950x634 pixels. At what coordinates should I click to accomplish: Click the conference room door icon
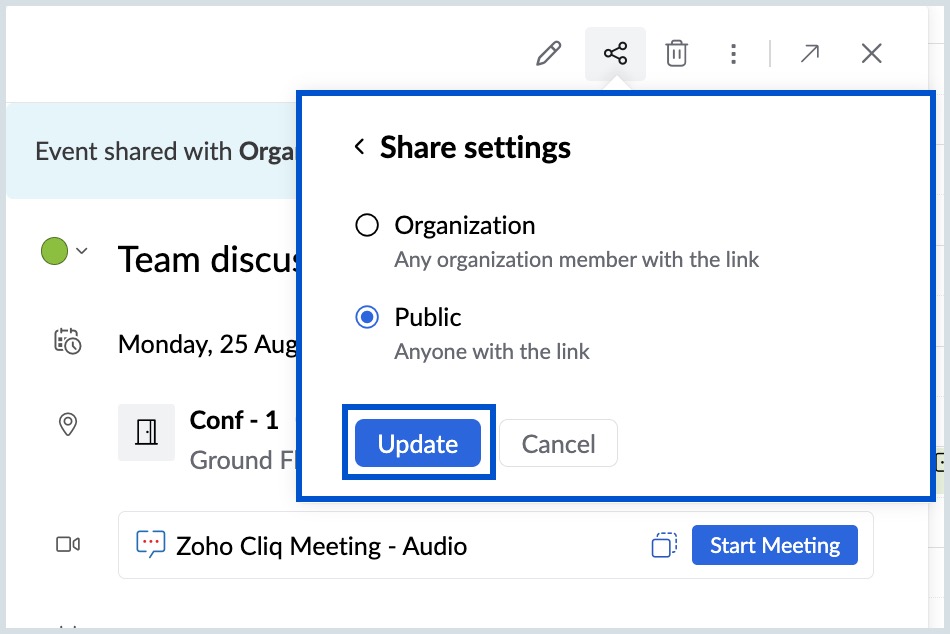[146, 432]
